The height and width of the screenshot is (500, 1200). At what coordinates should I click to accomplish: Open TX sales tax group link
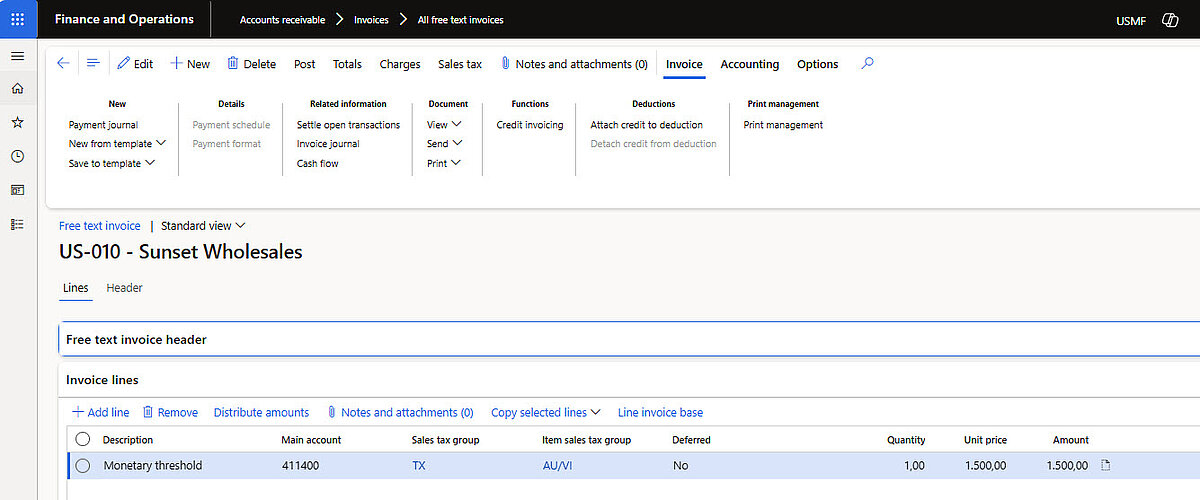pos(419,465)
